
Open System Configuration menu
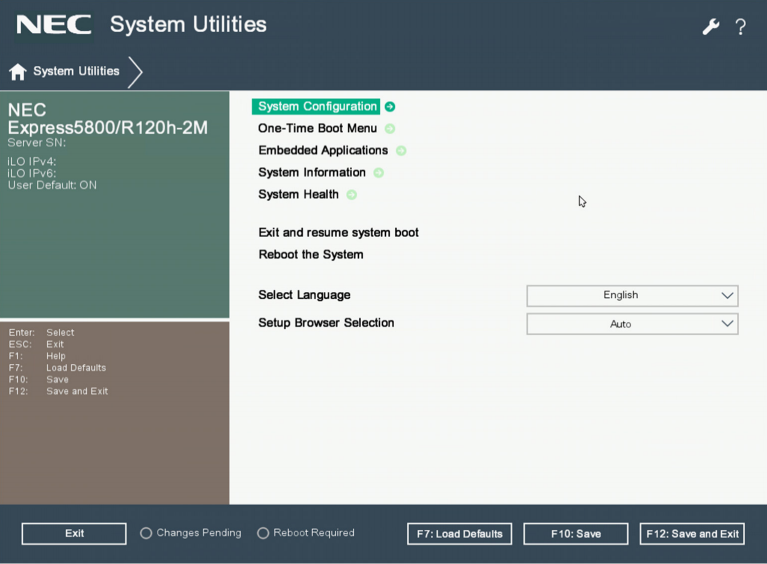pos(316,107)
